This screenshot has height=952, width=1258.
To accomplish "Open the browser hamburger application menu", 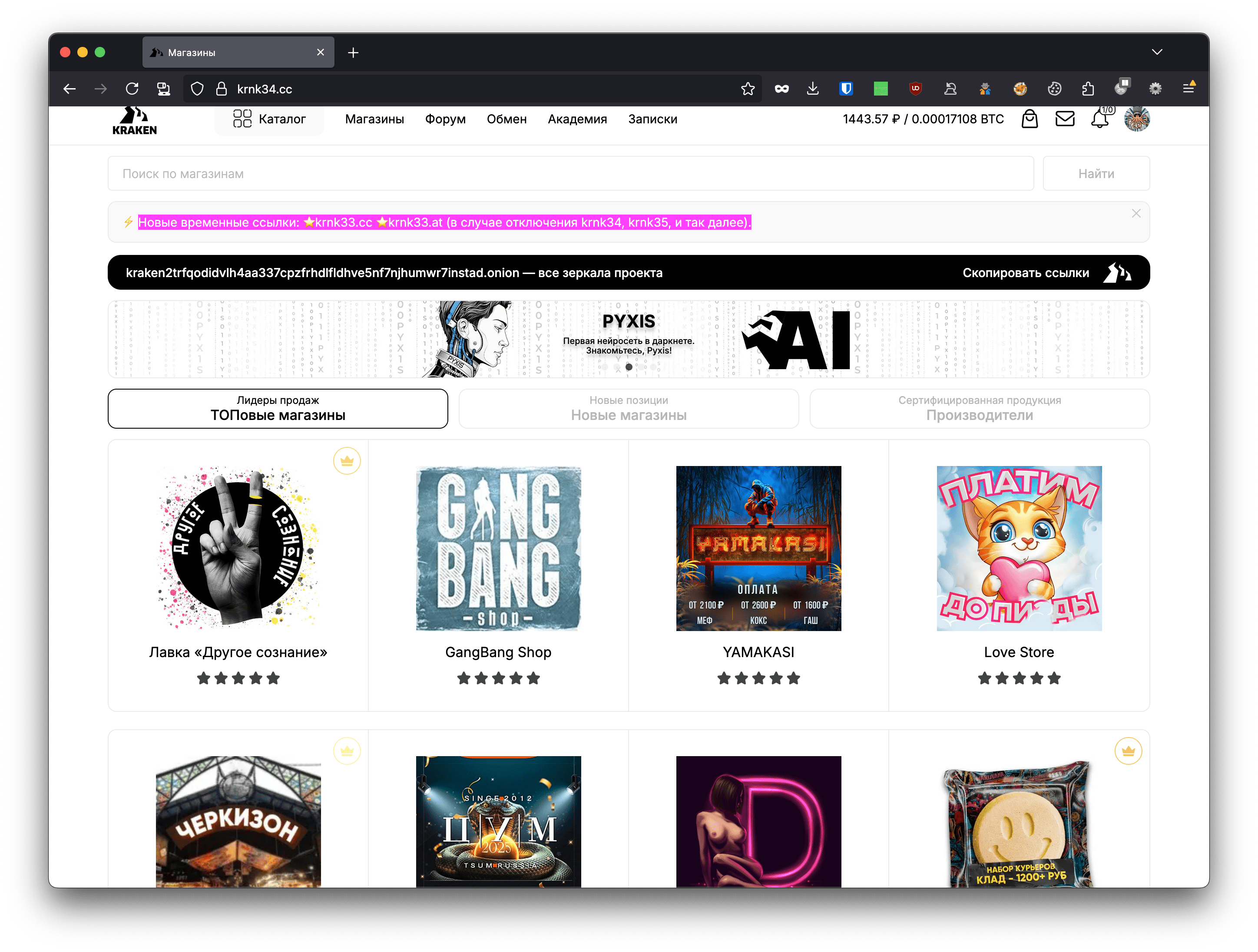I will pos(1188,89).
